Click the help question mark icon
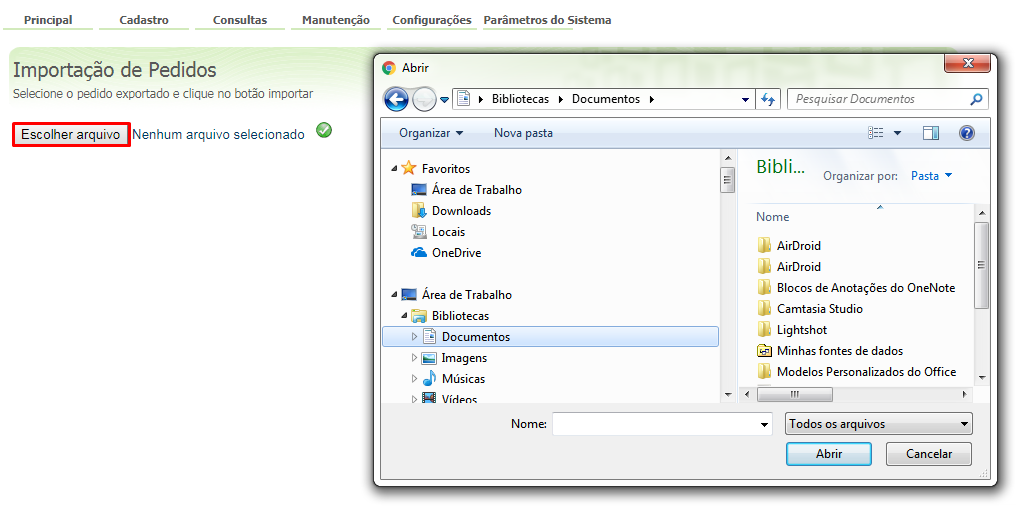 [x=966, y=133]
